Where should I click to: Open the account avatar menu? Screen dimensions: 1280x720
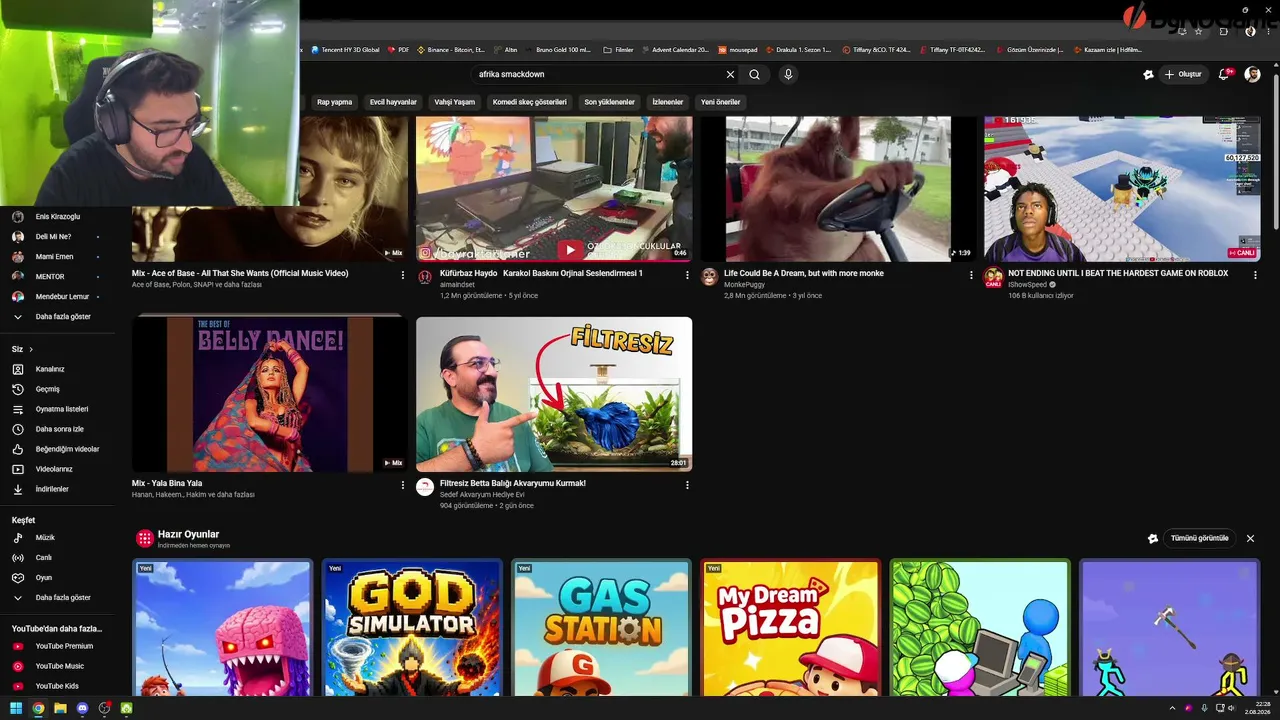pyautogui.click(x=1252, y=74)
